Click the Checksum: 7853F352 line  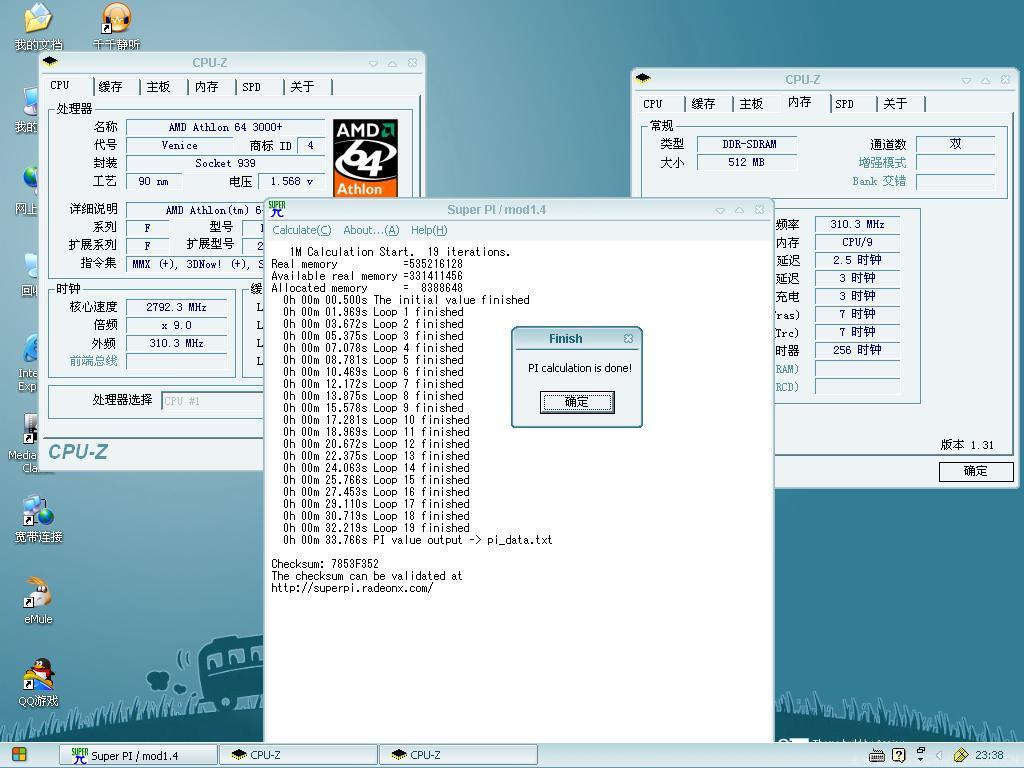pos(325,564)
